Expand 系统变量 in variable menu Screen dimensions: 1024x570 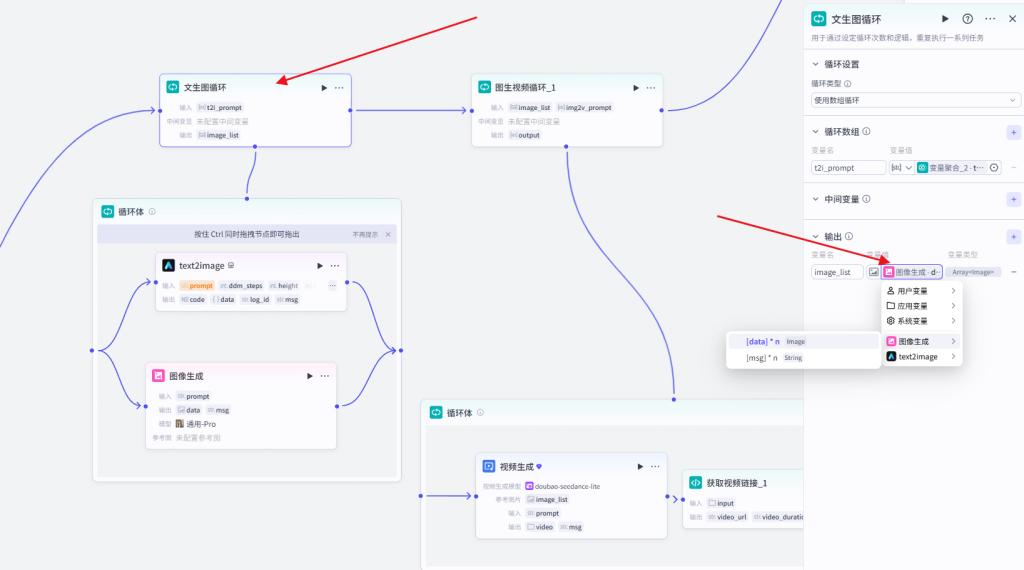(921, 321)
